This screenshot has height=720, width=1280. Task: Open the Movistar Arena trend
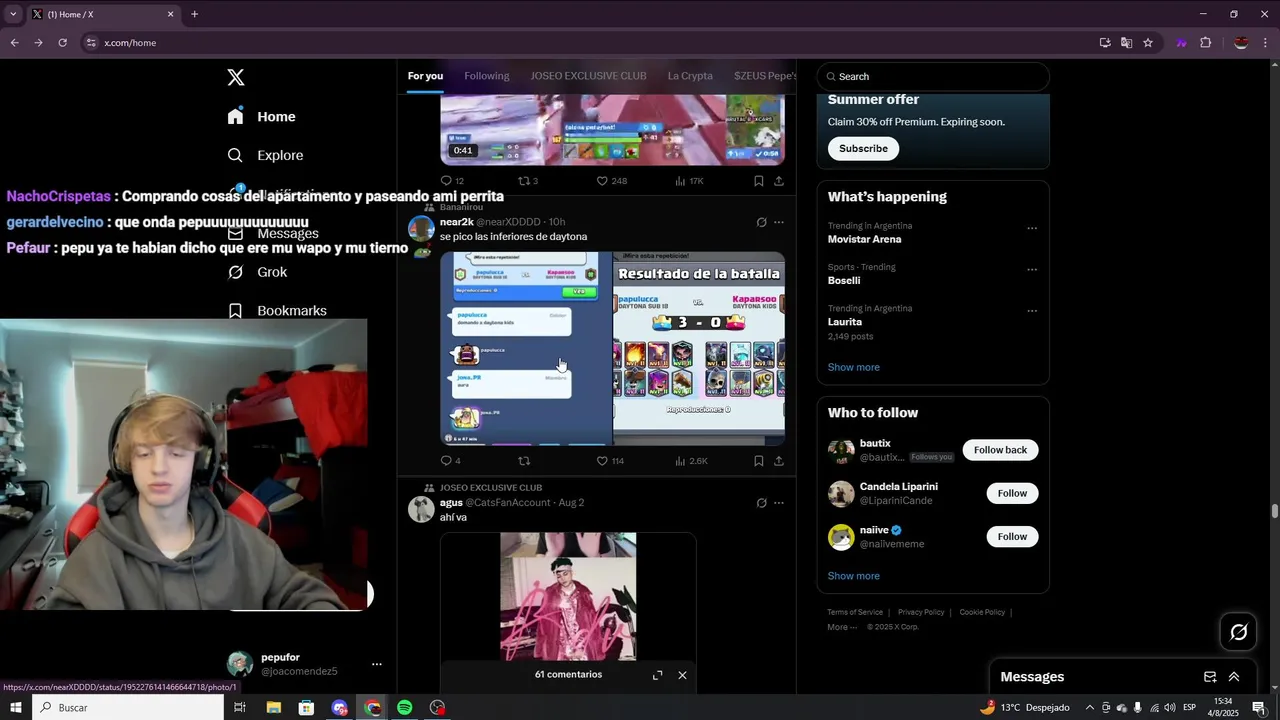tap(864, 239)
